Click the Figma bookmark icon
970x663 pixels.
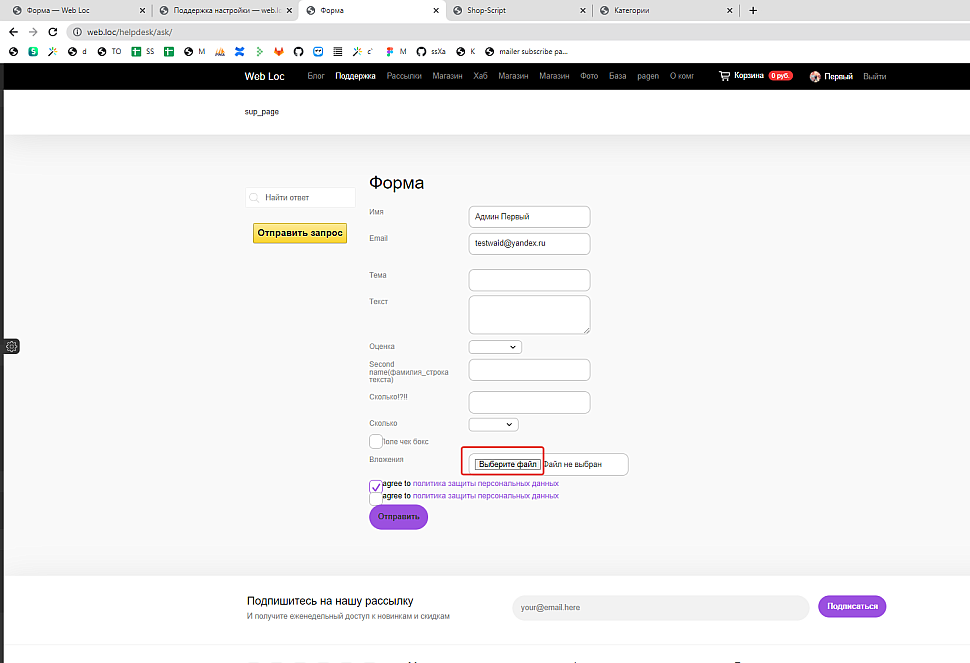click(x=389, y=51)
